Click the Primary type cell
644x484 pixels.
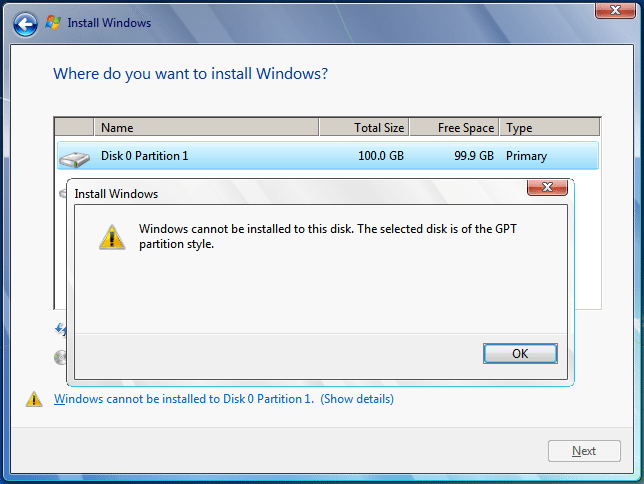pos(526,156)
